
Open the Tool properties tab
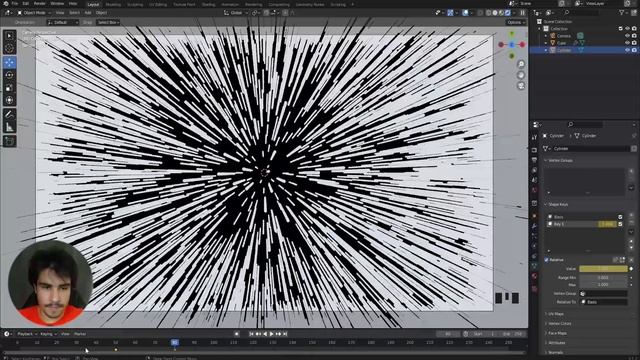534,138
